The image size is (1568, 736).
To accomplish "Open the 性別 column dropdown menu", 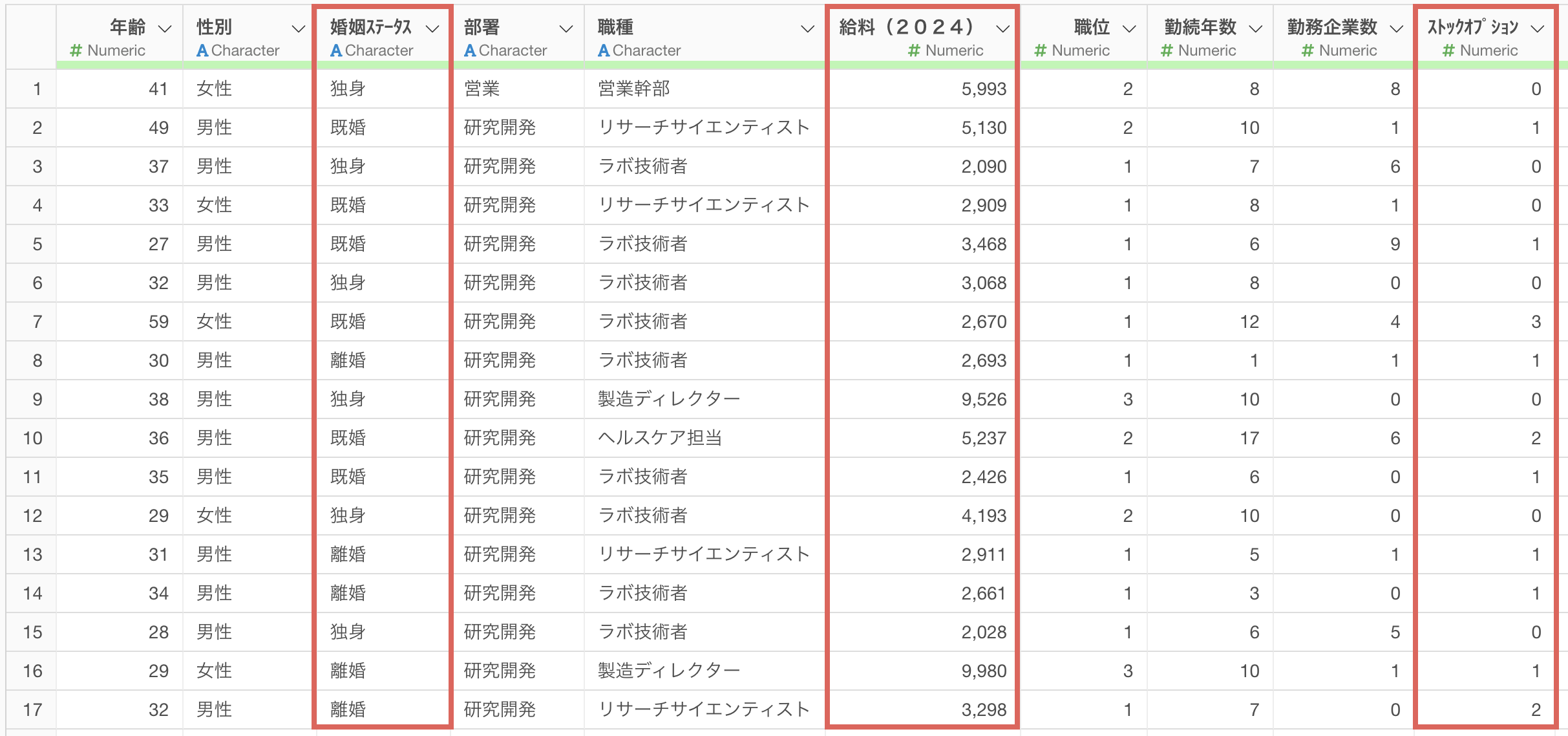I will click(x=298, y=28).
